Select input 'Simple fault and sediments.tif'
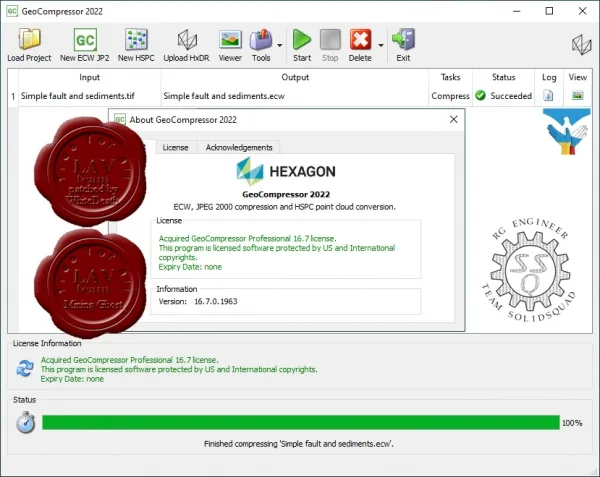 click(78, 96)
